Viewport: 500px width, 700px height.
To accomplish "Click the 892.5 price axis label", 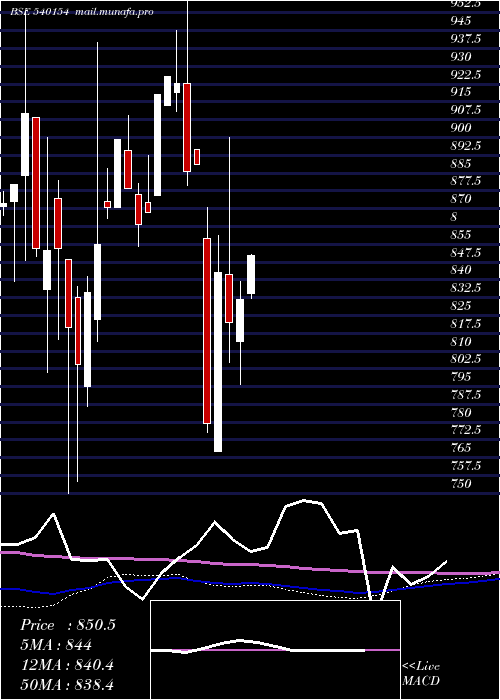I will (x=466, y=146).
